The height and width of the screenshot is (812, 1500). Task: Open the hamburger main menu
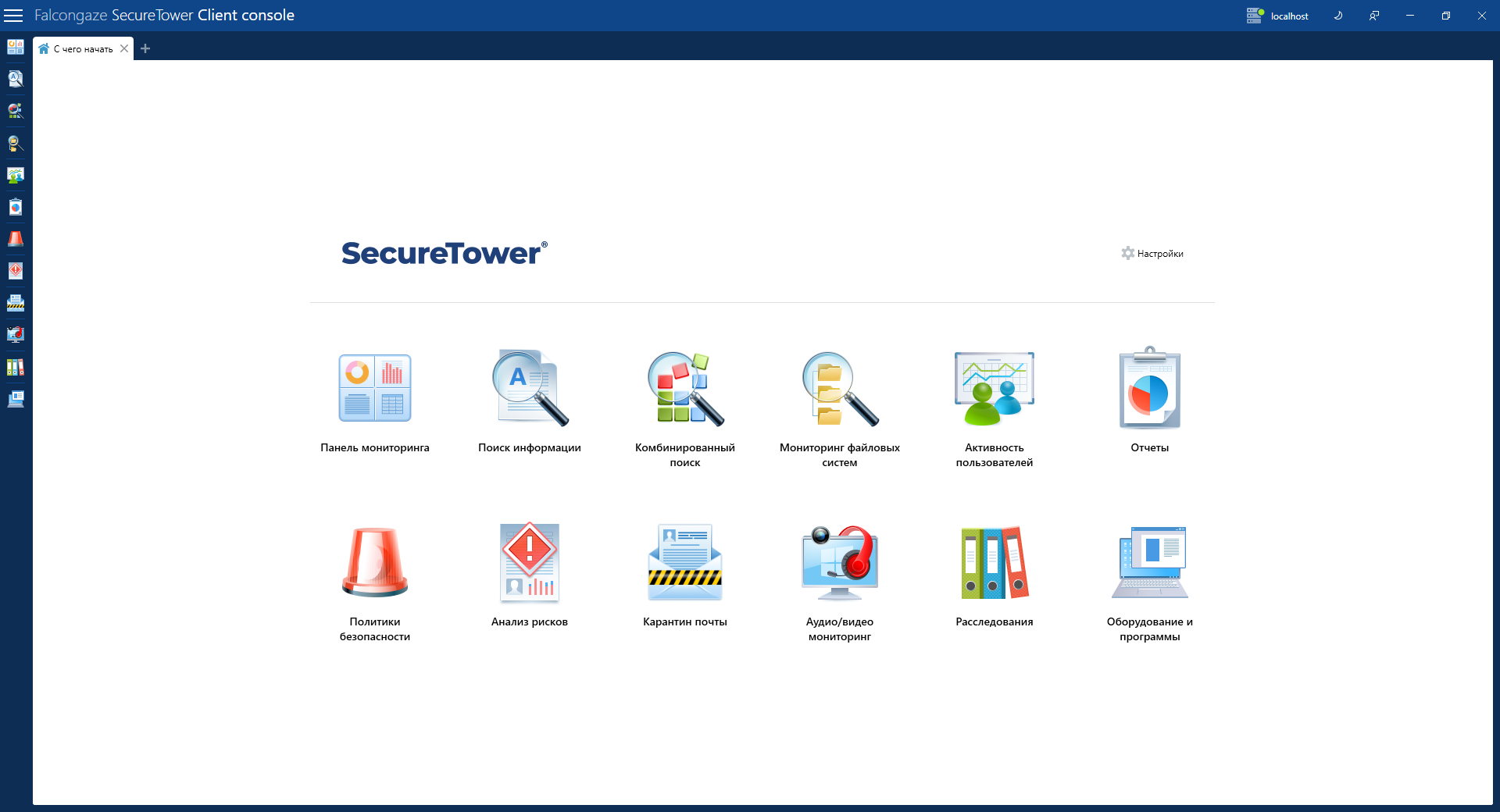[x=14, y=16]
